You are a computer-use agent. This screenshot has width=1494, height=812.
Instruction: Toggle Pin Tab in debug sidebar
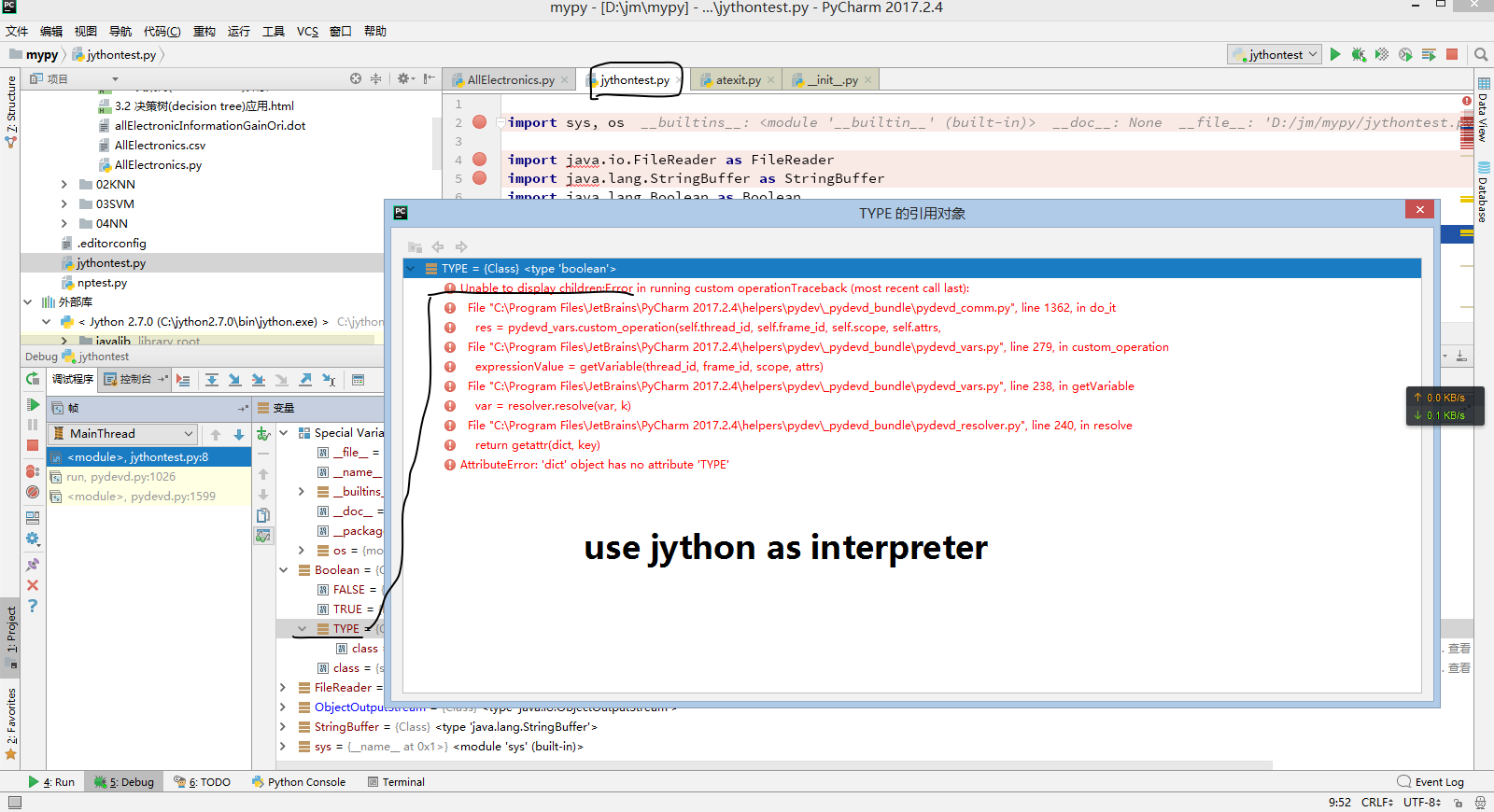tap(33, 565)
